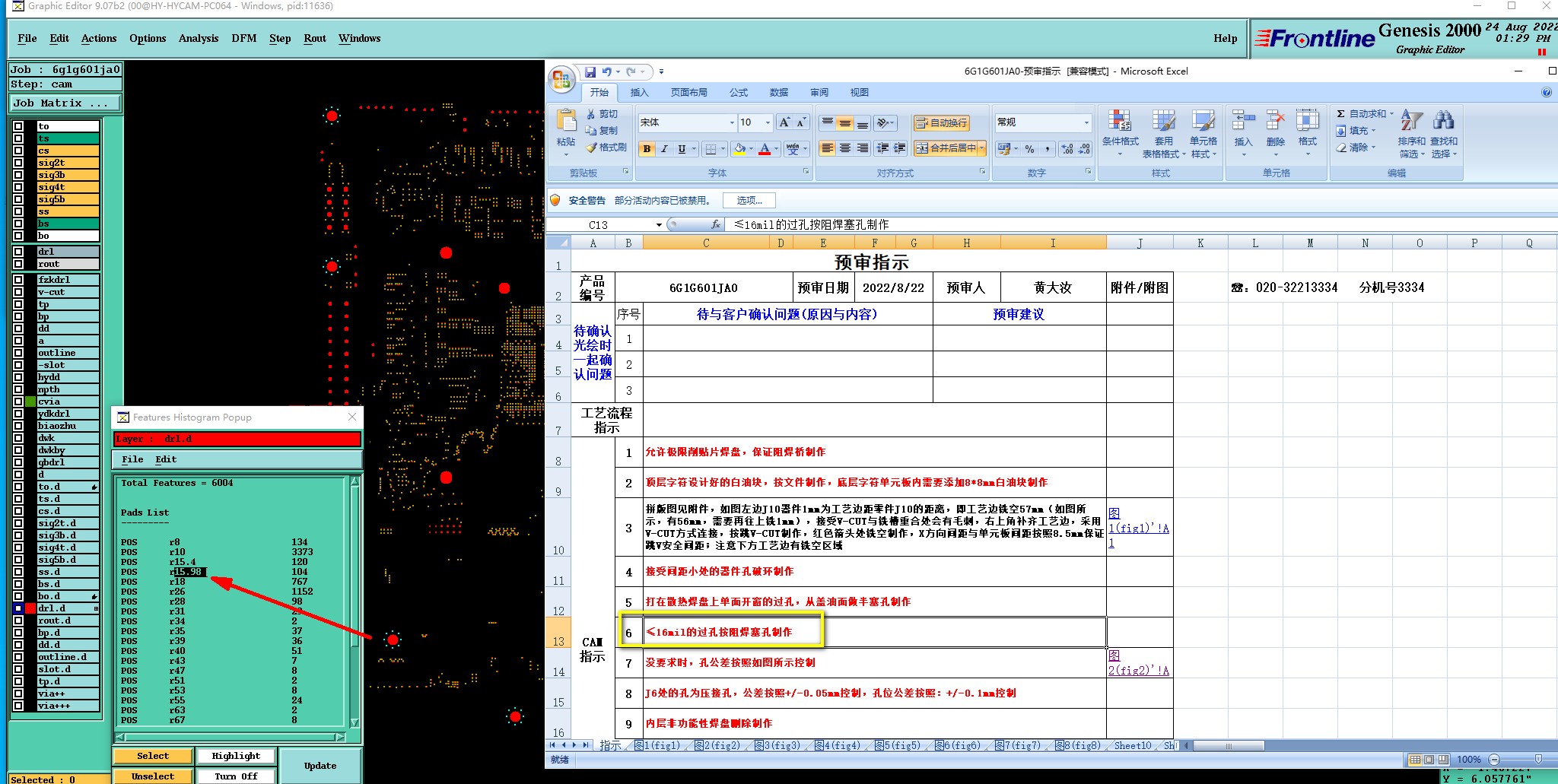The width and height of the screenshot is (1558, 784).
Task: Click the top vertical align icon
Action: 828,122
